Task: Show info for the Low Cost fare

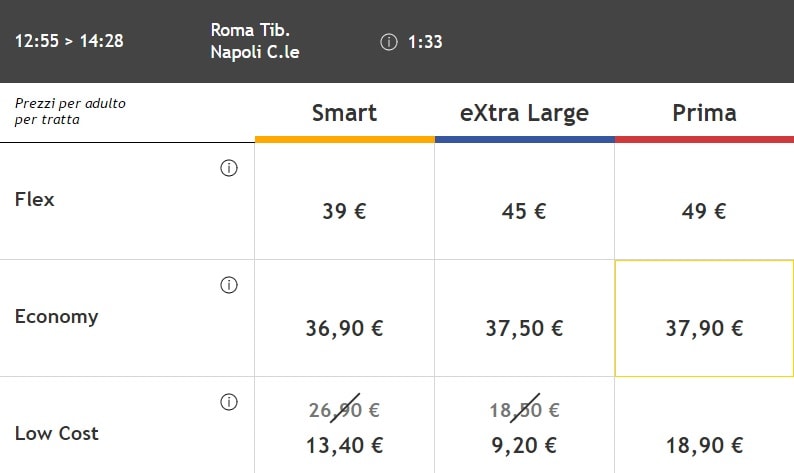Action: pyautogui.click(x=228, y=402)
